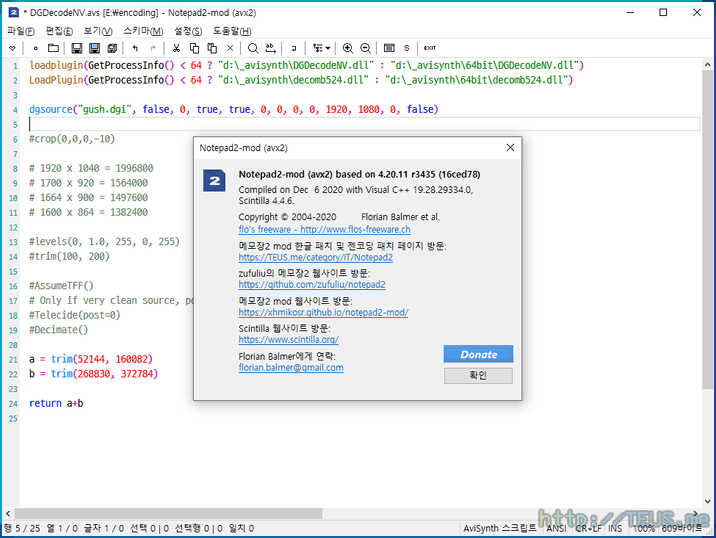This screenshot has width=716, height=538.
Task: Open the 파일(F) menu
Action: point(21,31)
